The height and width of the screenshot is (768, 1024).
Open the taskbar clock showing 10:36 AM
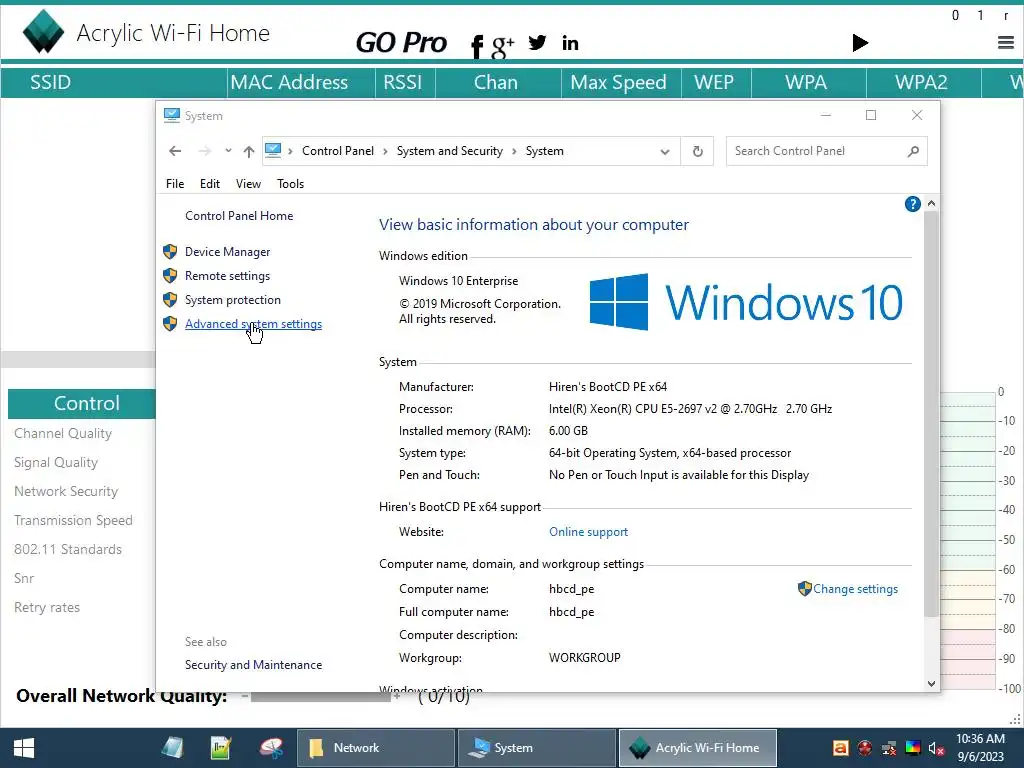click(x=980, y=748)
